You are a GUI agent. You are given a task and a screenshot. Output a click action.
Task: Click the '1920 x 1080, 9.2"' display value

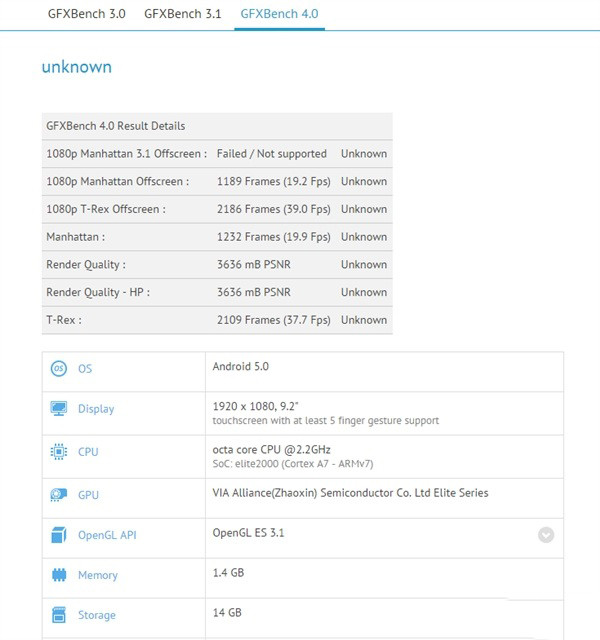click(x=255, y=407)
